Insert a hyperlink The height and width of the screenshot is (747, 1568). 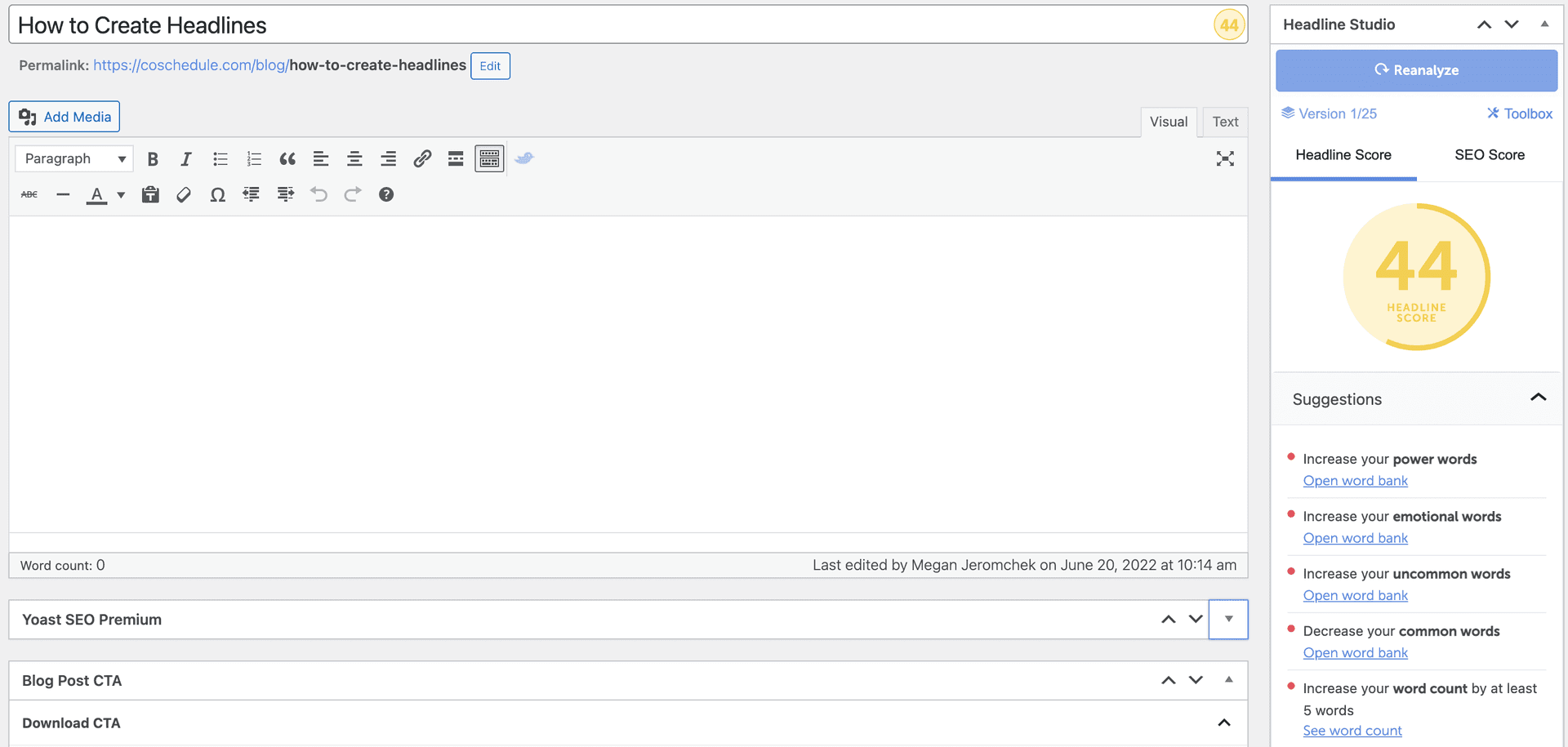click(422, 158)
